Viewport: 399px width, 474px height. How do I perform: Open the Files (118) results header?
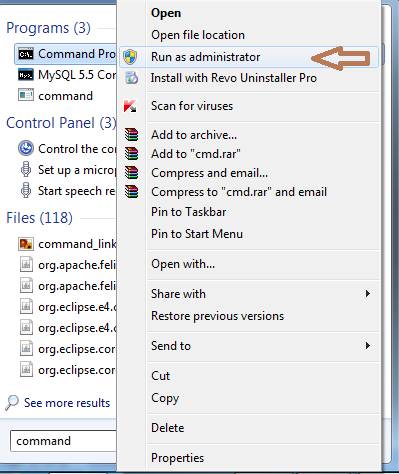point(39,218)
